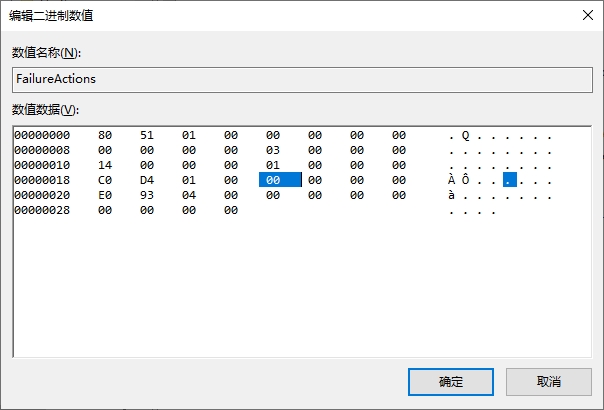The width and height of the screenshot is (604, 410).
Task: Click the Q character in ASCII column
Action: click(465, 135)
